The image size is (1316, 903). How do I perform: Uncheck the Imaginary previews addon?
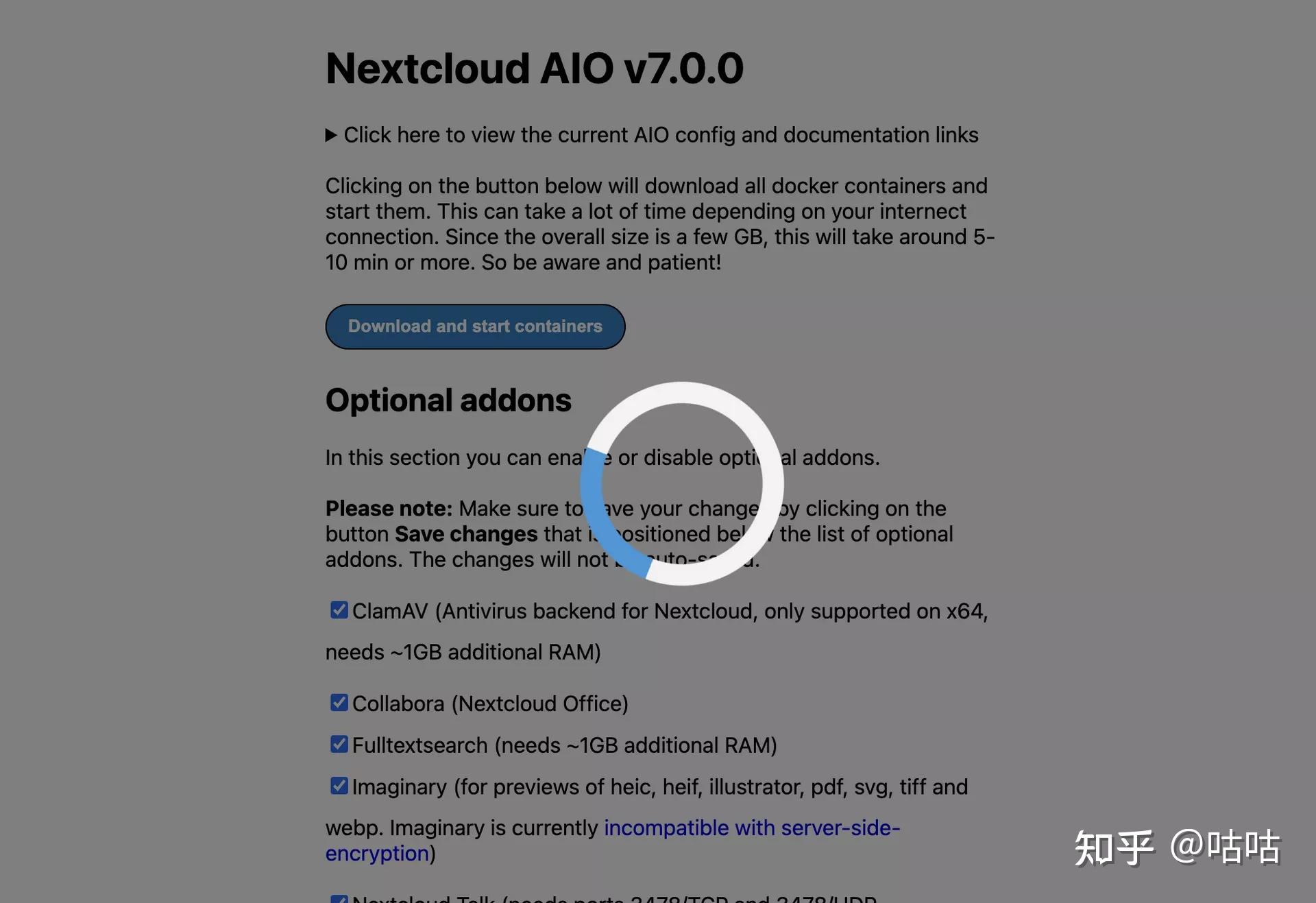coord(339,786)
